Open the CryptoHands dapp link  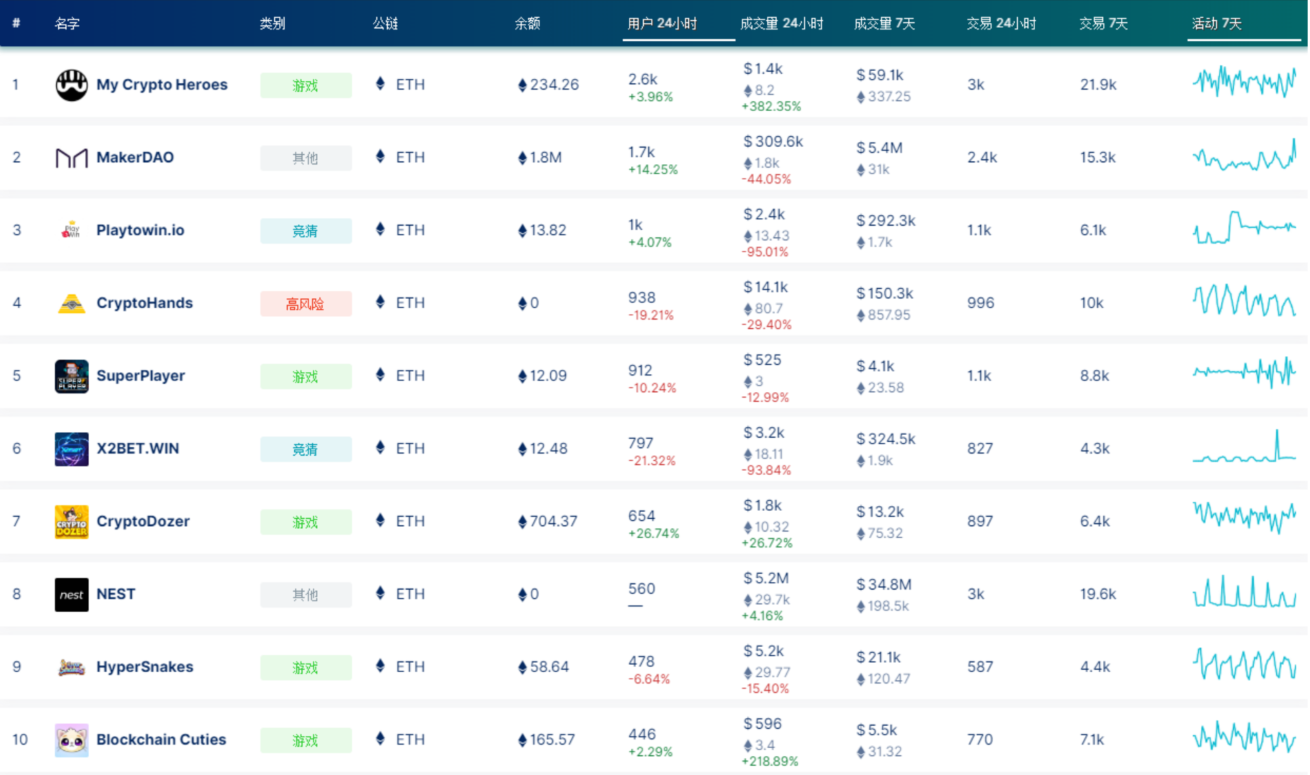pyautogui.click(x=144, y=303)
